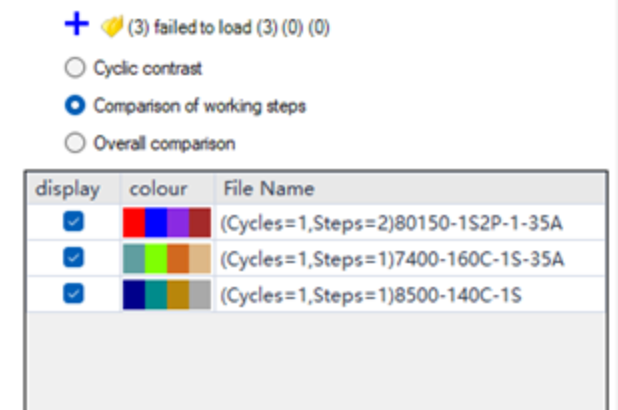The width and height of the screenshot is (618, 410).
Task: Select file row 8500-140C-1S
Action: point(372,295)
